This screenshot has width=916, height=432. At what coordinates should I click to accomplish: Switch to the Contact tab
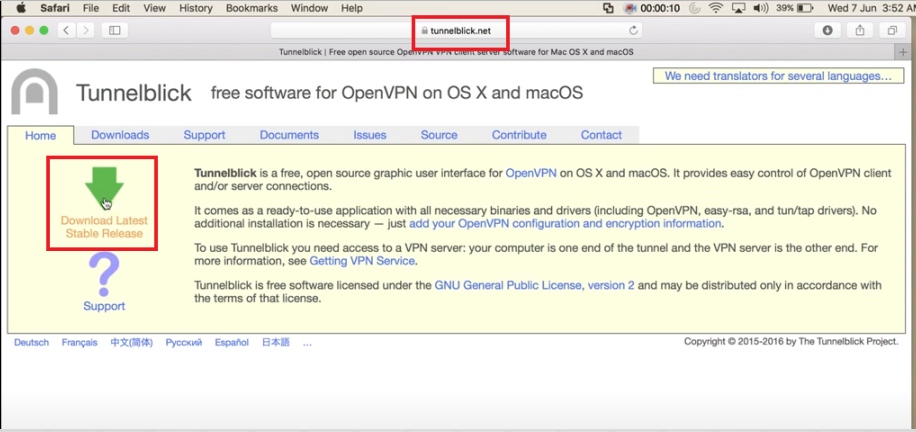coord(601,135)
